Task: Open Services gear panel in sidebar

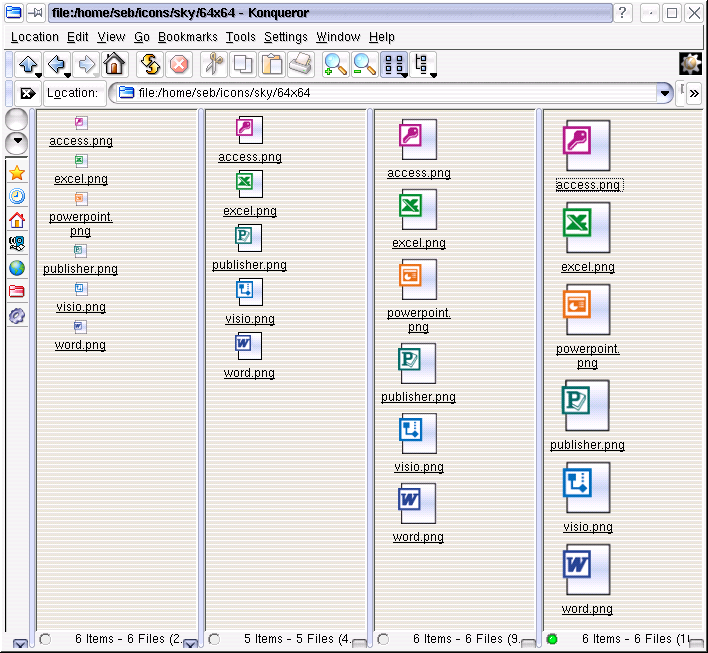Action: click(x=17, y=316)
